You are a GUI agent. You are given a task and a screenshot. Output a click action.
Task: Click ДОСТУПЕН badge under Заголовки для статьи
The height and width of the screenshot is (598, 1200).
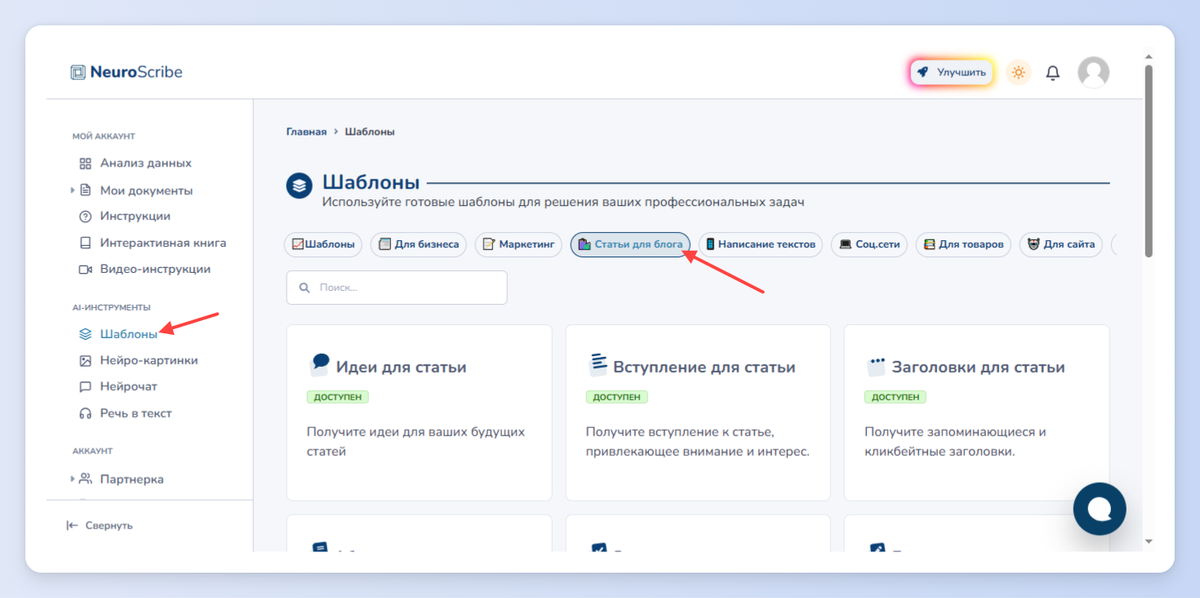895,397
